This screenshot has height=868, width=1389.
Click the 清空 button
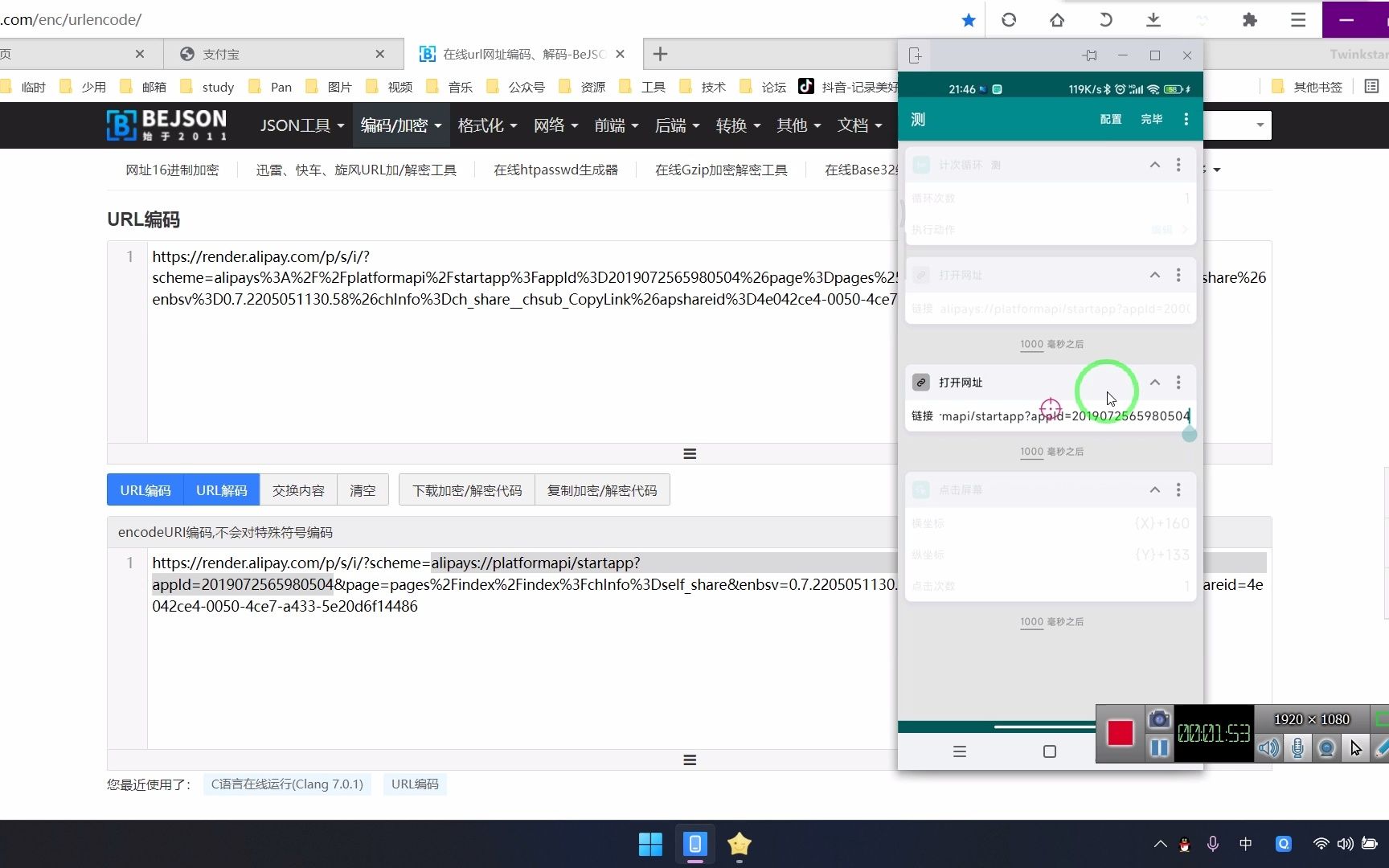(x=363, y=490)
